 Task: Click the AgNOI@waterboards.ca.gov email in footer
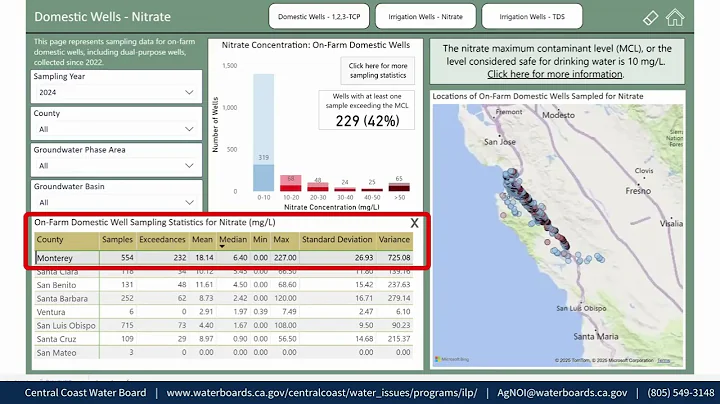562,393
